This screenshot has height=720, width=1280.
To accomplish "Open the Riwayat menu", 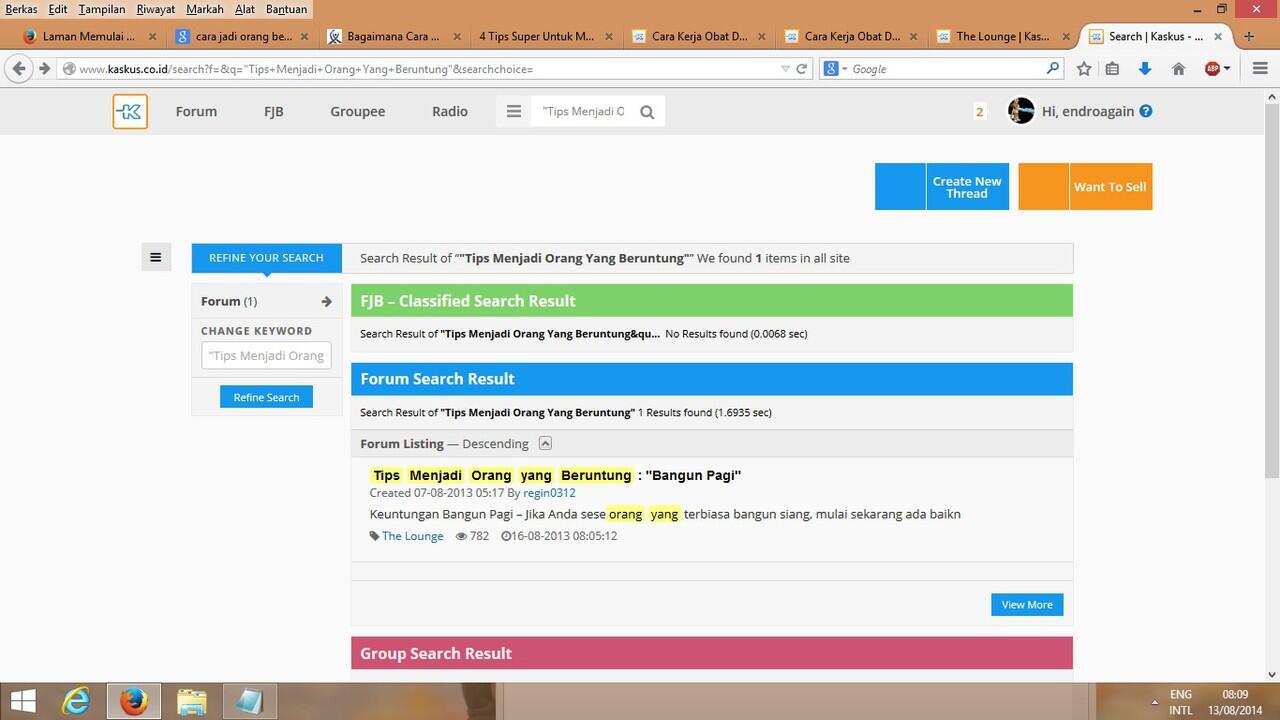I will click(x=155, y=9).
